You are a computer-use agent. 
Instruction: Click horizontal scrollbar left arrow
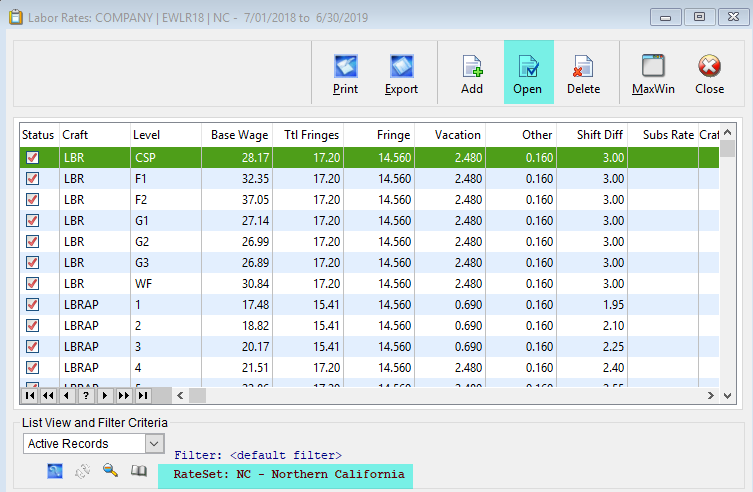[180, 396]
